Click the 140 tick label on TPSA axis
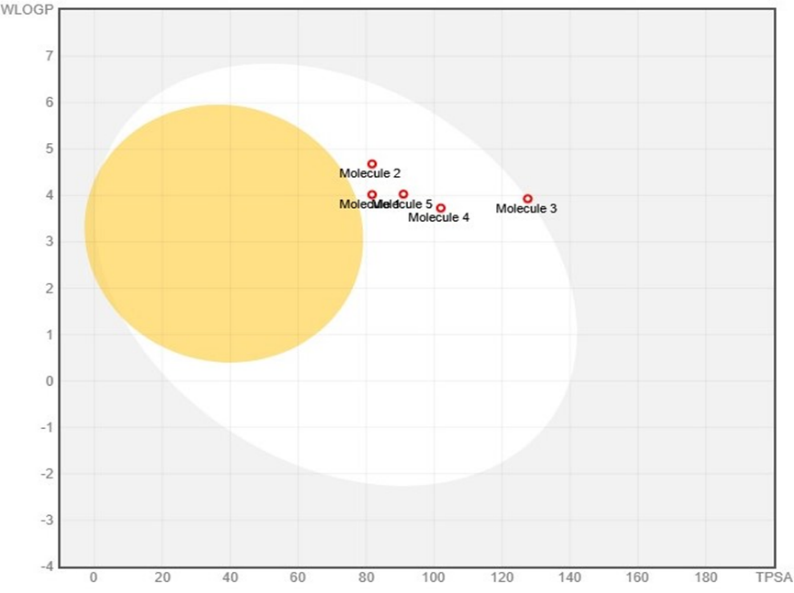The width and height of the screenshot is (794, 593). click(x=570, y=578)
